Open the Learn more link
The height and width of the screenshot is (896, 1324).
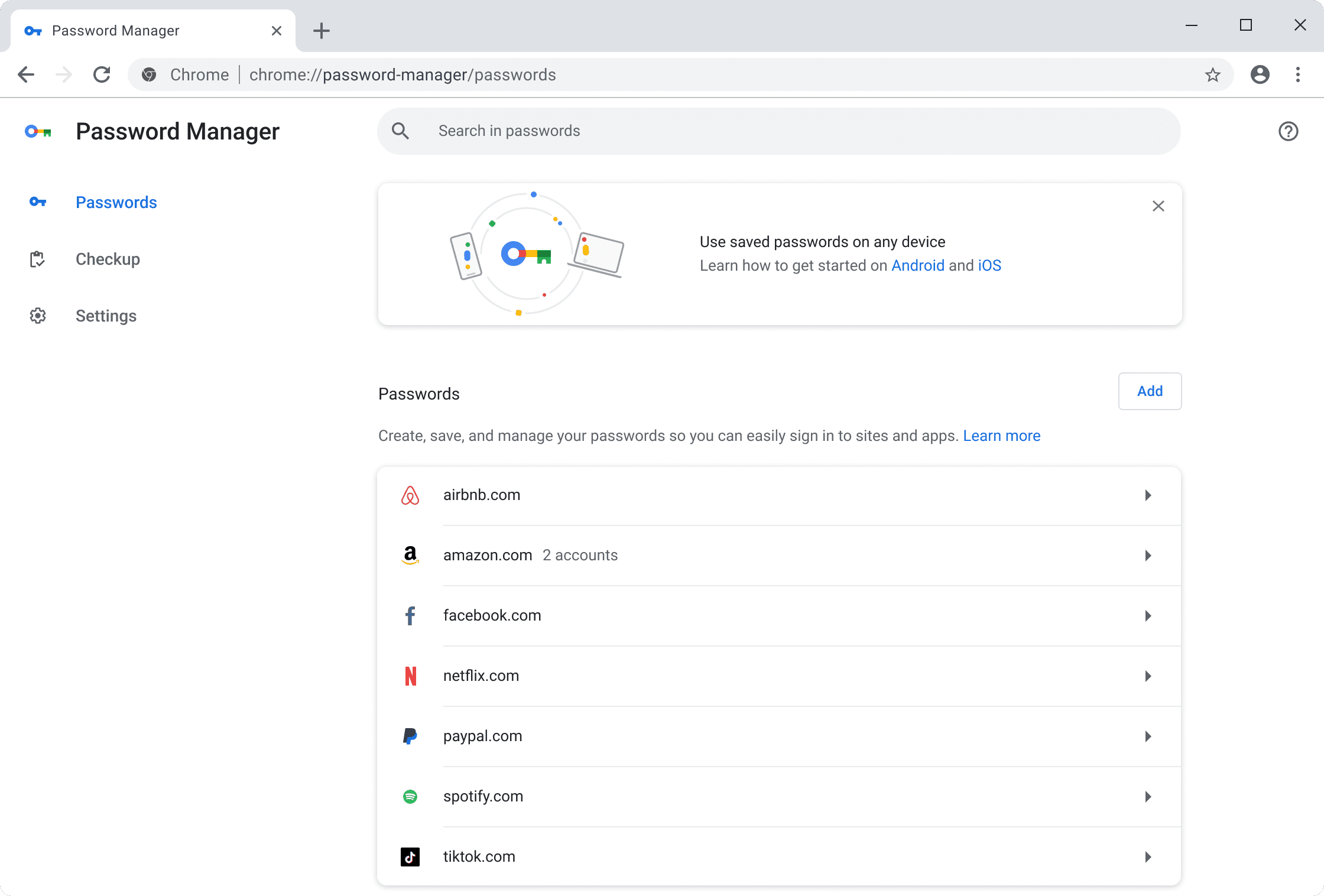point(1001,436)
